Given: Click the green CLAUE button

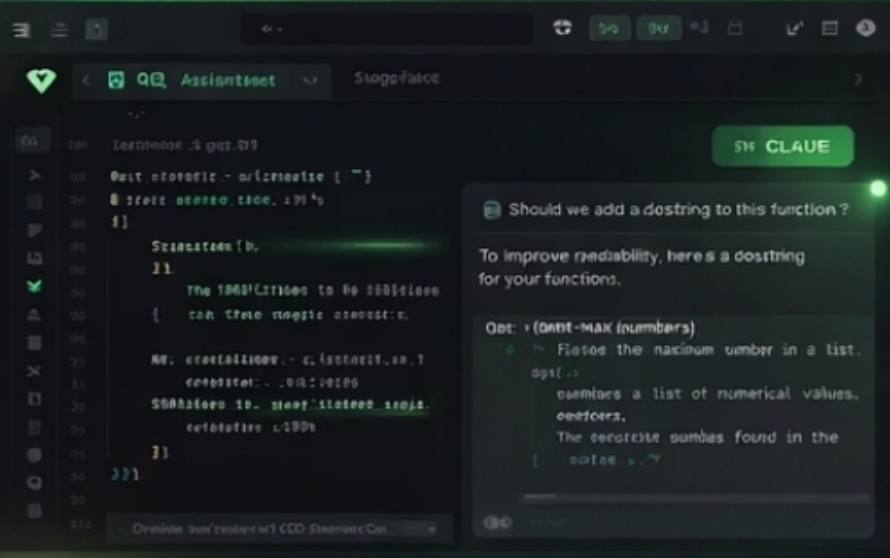Looking at the screenshot, I should point(783,146).
